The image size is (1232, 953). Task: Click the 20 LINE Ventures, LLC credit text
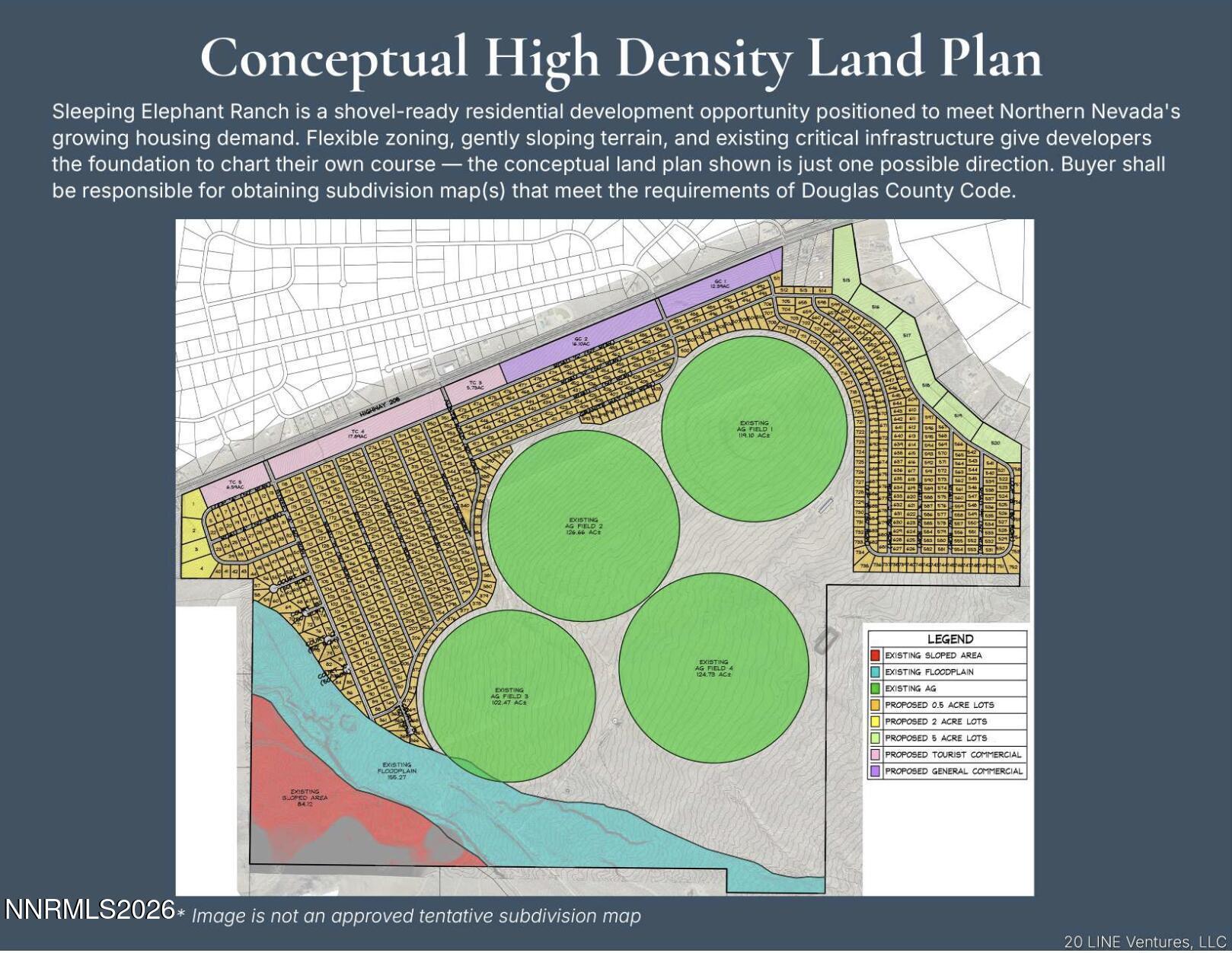[x=1144, y=942]
